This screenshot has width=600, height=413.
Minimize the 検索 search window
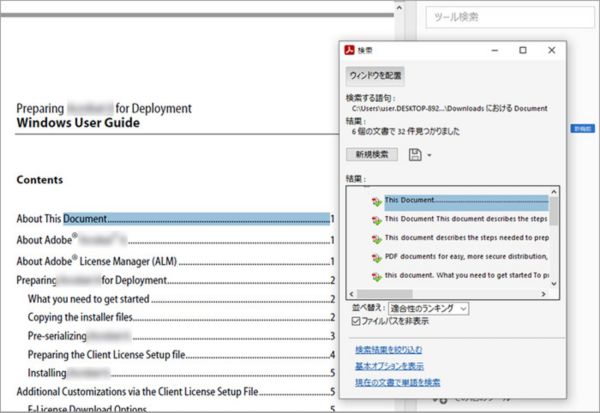click(495, 50)
